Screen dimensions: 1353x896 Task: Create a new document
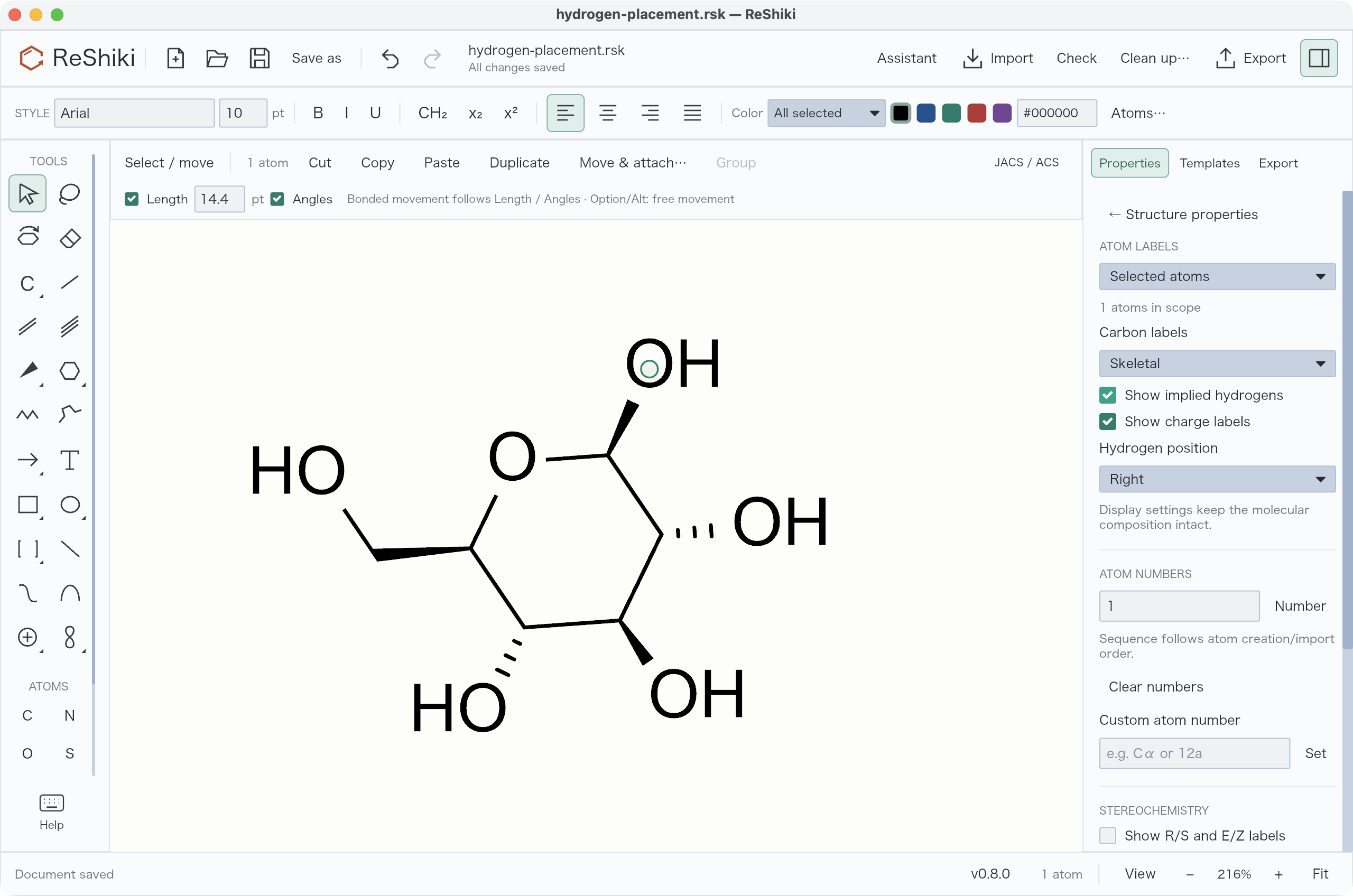175,58
